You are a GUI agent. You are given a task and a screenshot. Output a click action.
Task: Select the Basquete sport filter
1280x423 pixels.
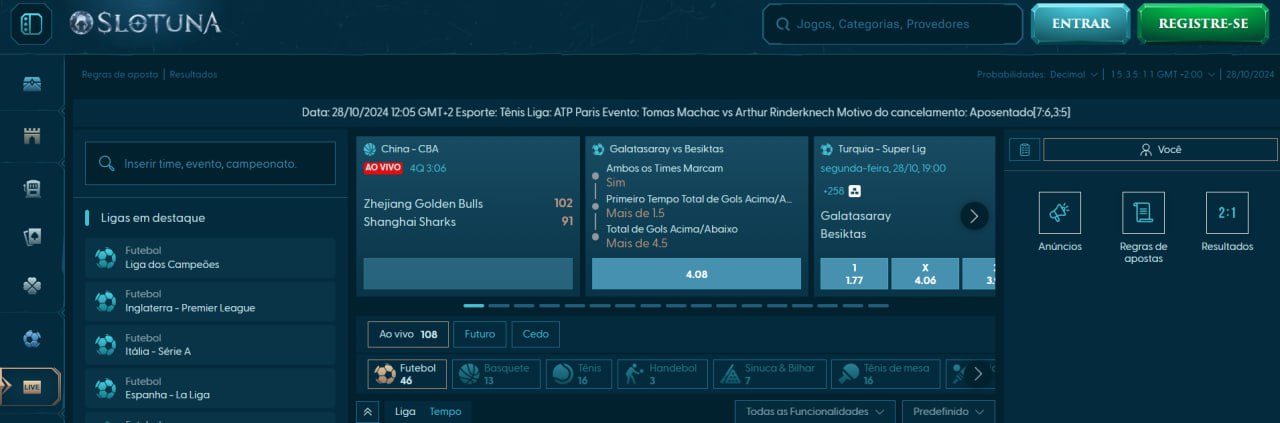coord(496,374)
